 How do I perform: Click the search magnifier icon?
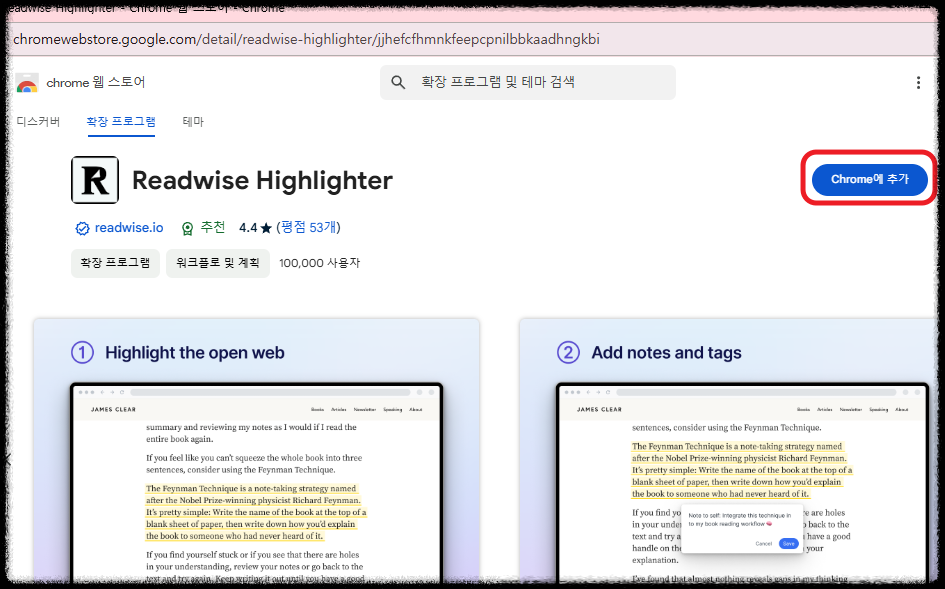tap(398, 82)
